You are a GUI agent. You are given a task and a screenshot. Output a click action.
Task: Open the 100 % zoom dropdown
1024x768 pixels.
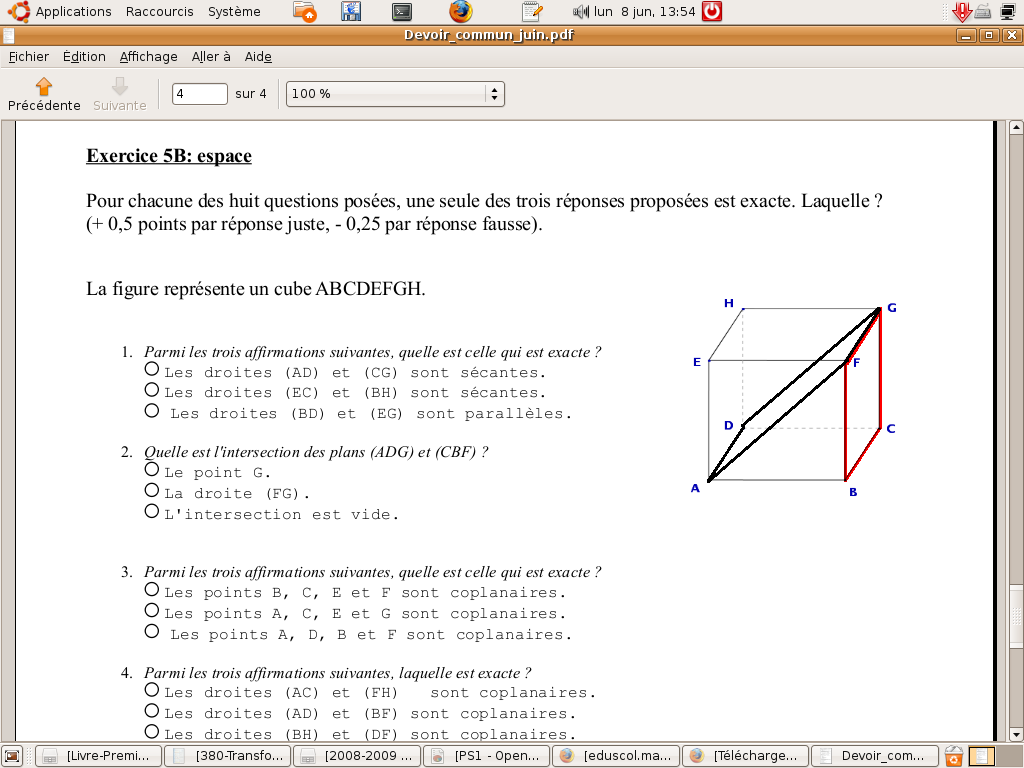[x=395, y=94]
